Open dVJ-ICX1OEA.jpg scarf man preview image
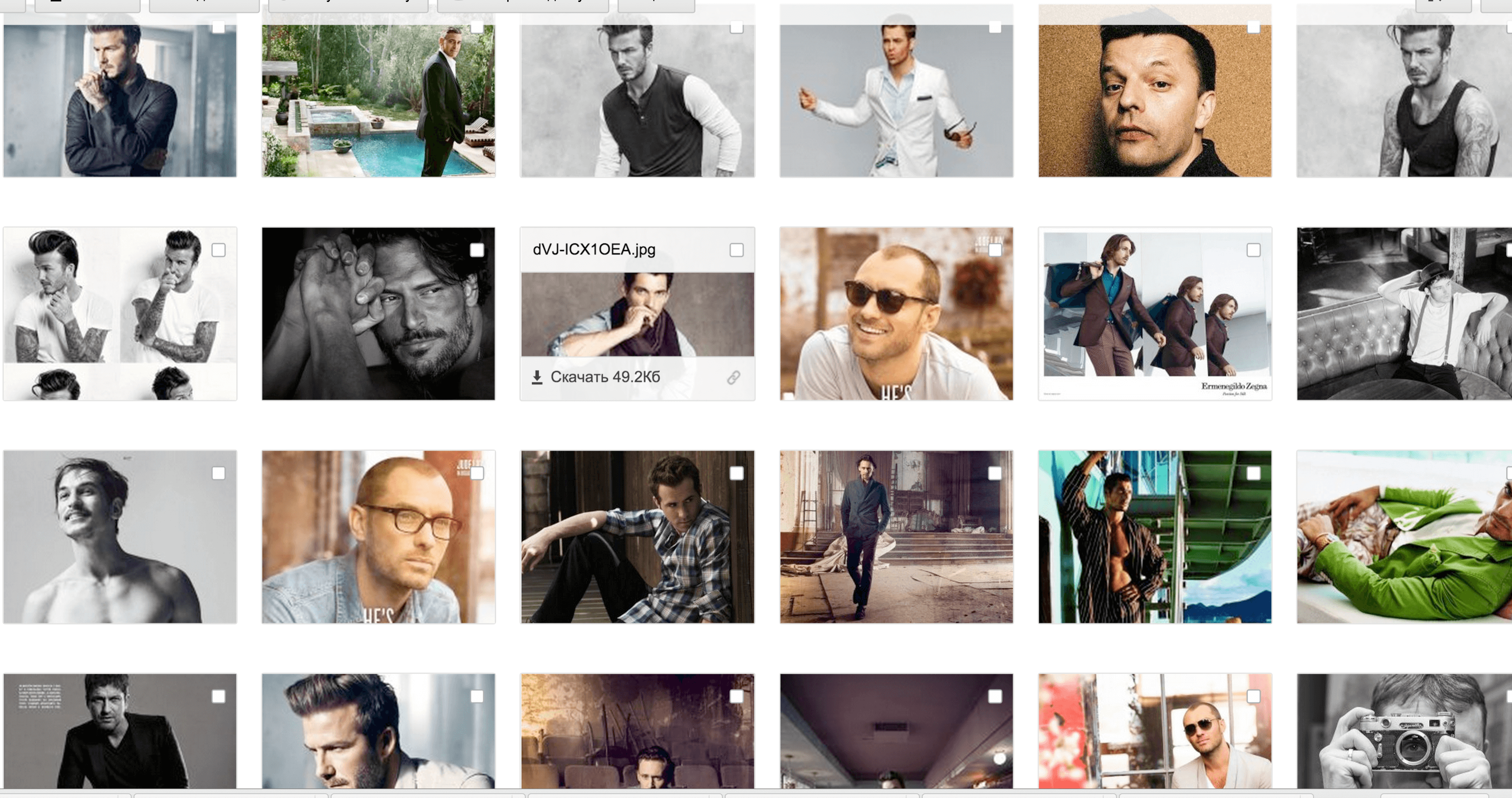Viewport: 1512px width, 798px height. coord(638,314)
